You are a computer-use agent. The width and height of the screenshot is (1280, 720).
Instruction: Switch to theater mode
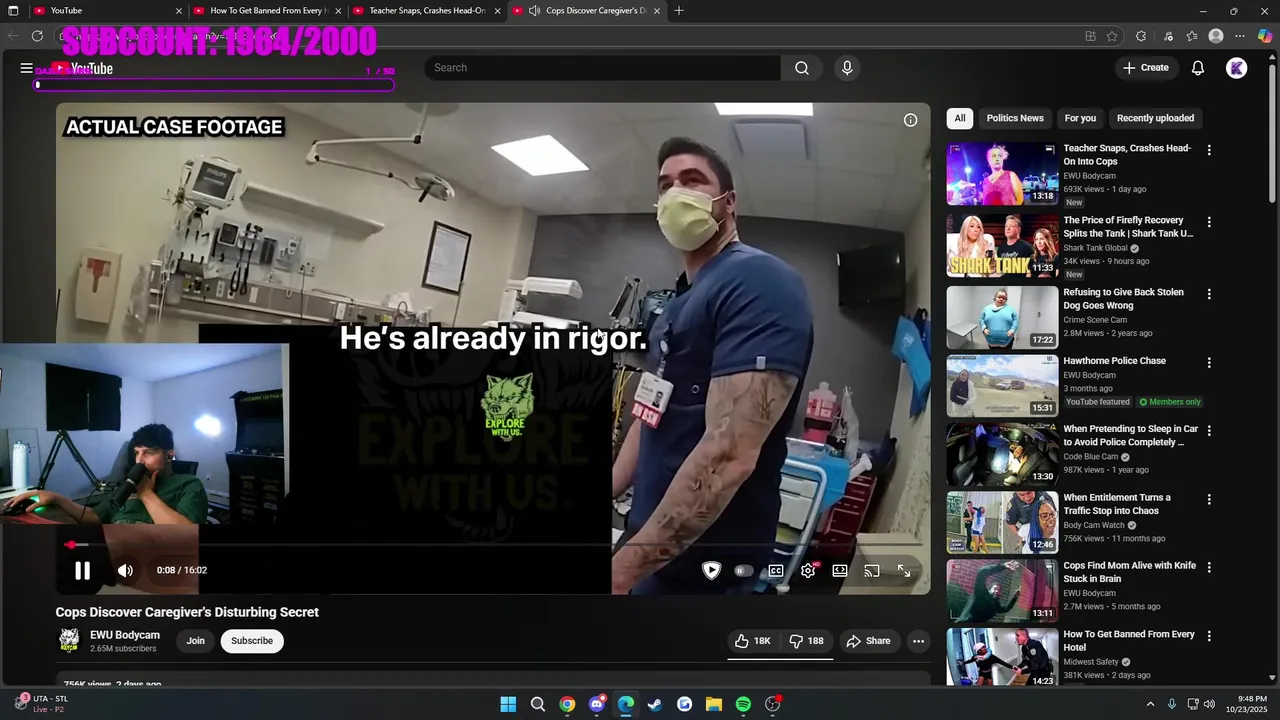[840, 571]
